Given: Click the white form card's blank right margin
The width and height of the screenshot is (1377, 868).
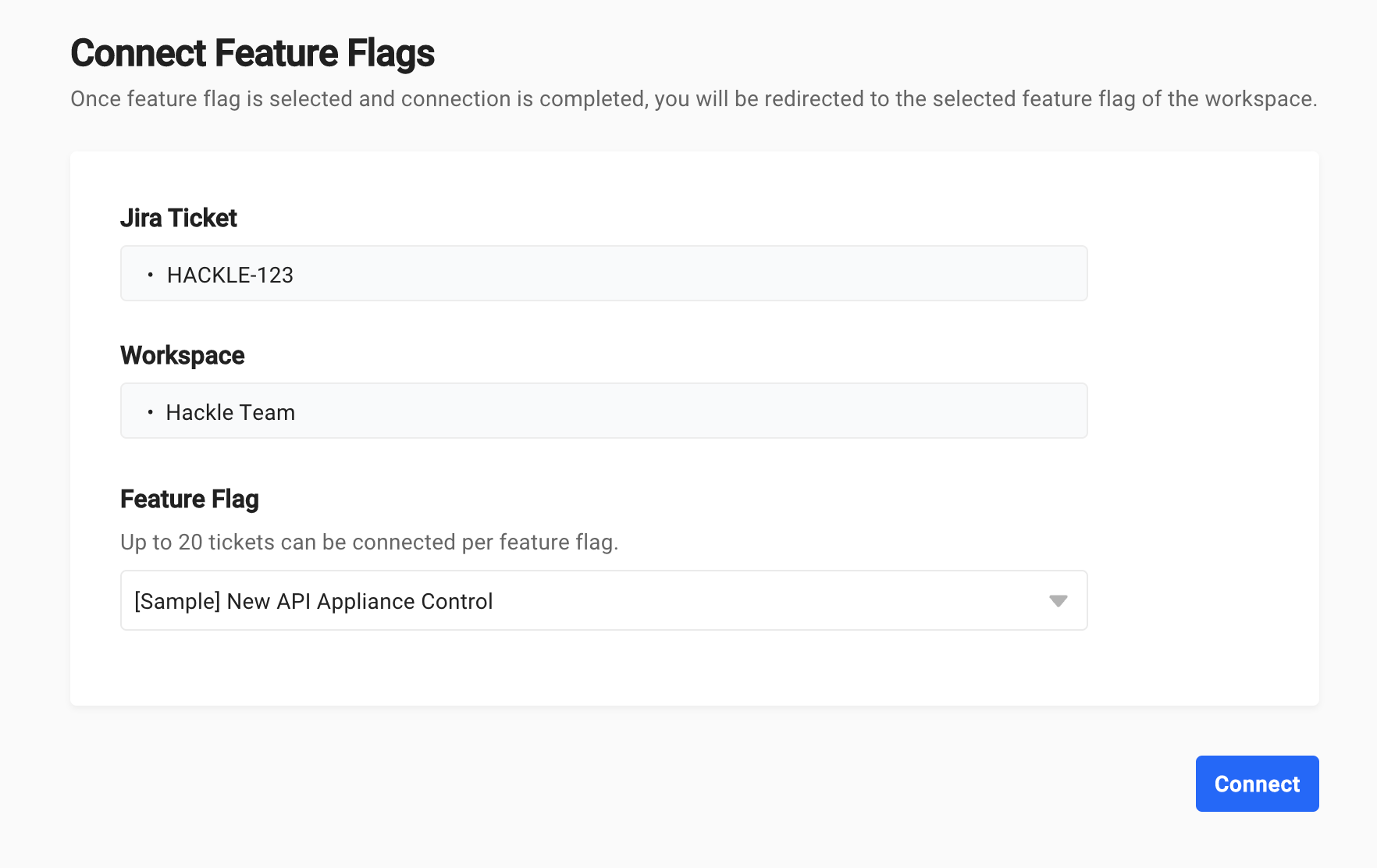Looking at the screenshot, I should point(1202,429).
